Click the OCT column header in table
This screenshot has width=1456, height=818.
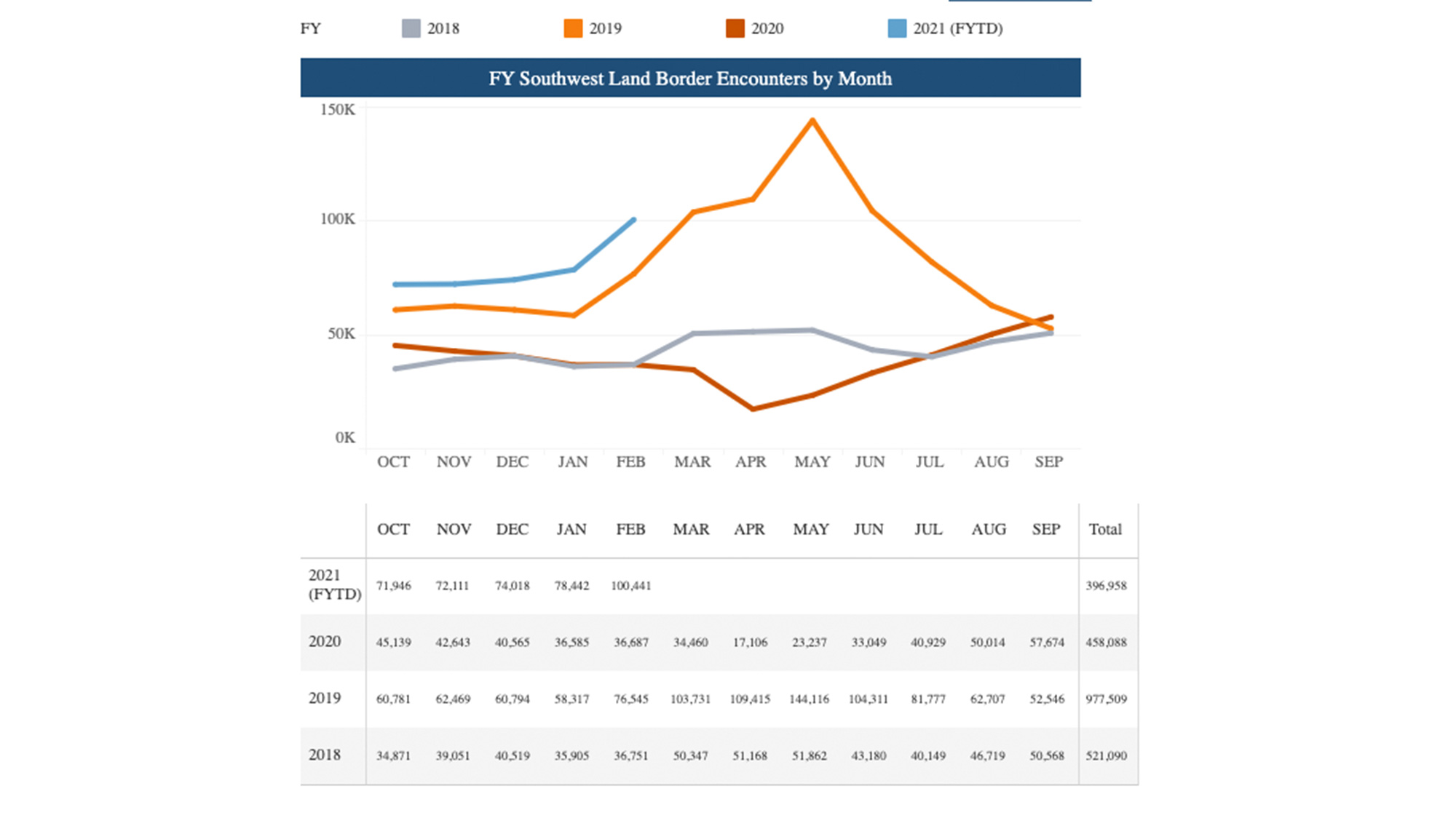pyautogui.click(x=393, y=530)
